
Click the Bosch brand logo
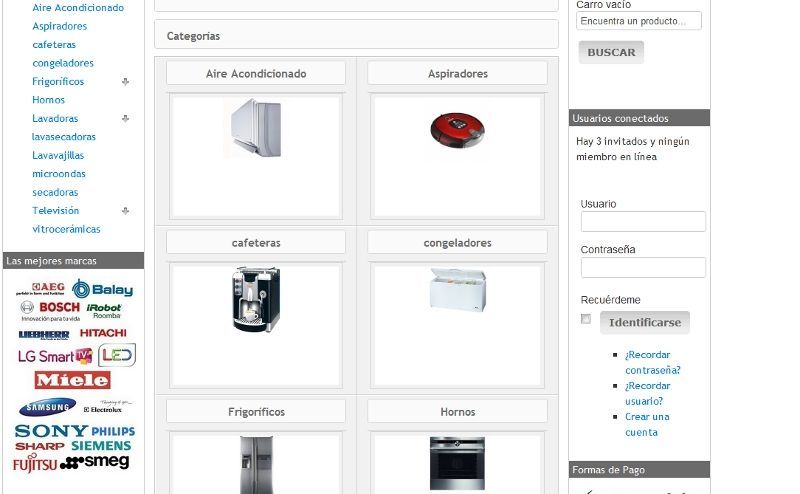pos(50,310)
